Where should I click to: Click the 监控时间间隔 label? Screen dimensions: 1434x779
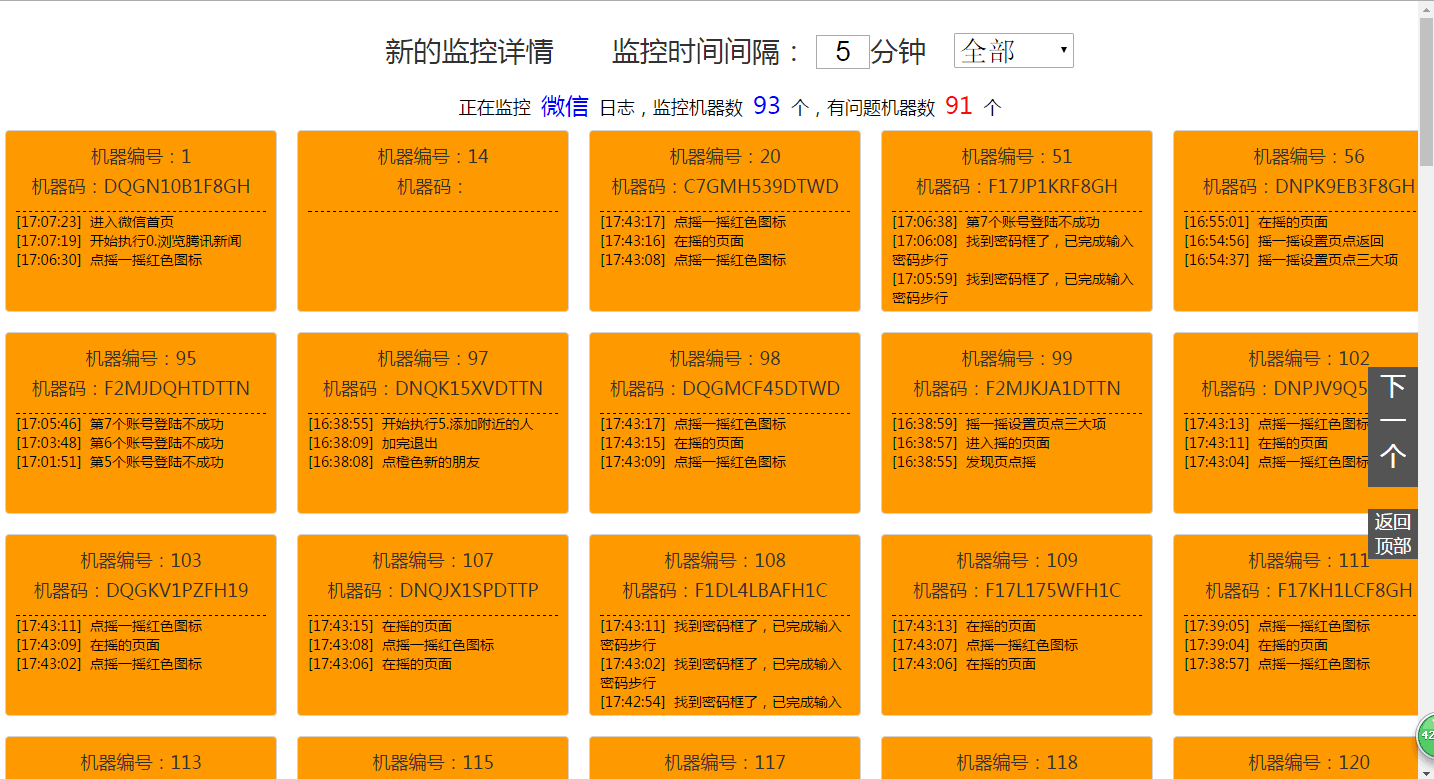pyautogui.click(x=707, y=52)
